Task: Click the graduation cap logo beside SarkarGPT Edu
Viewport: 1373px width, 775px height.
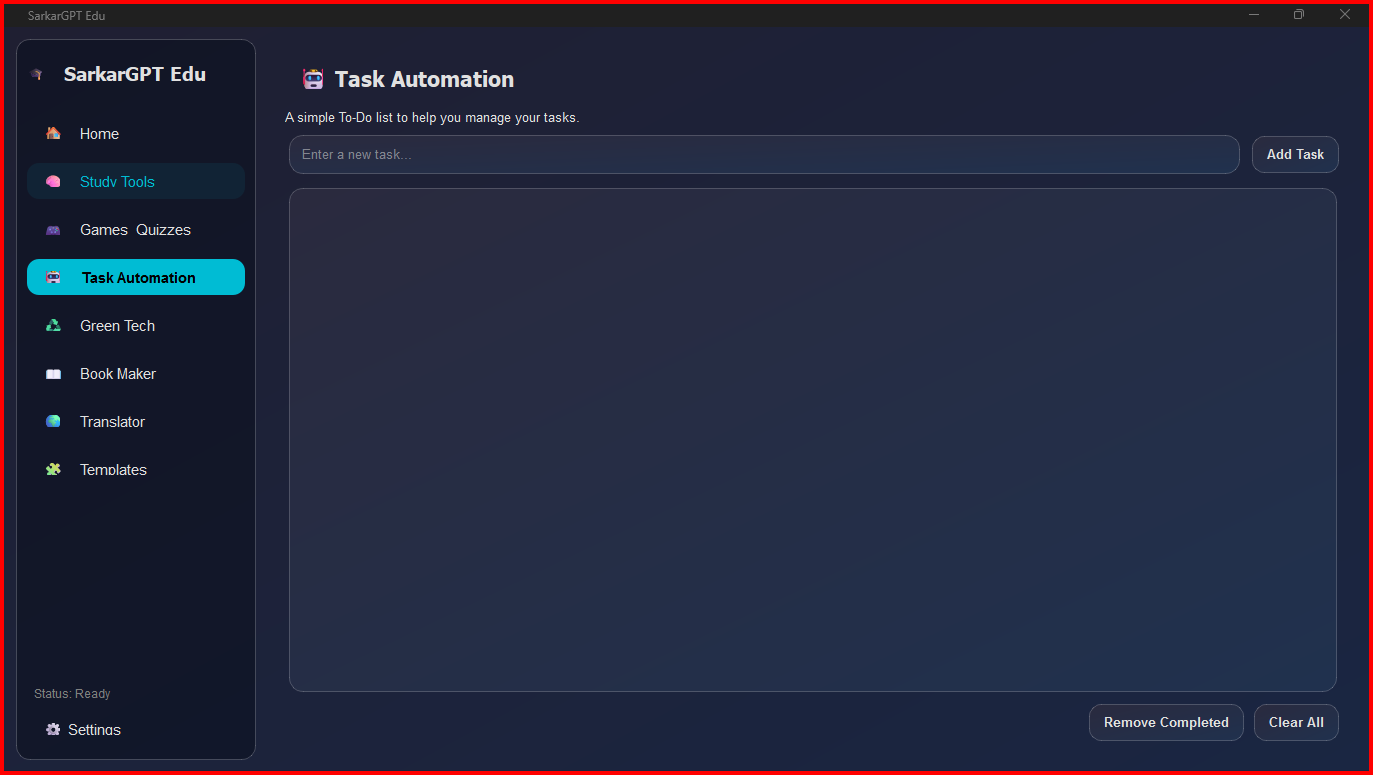Action: [37, 74]
